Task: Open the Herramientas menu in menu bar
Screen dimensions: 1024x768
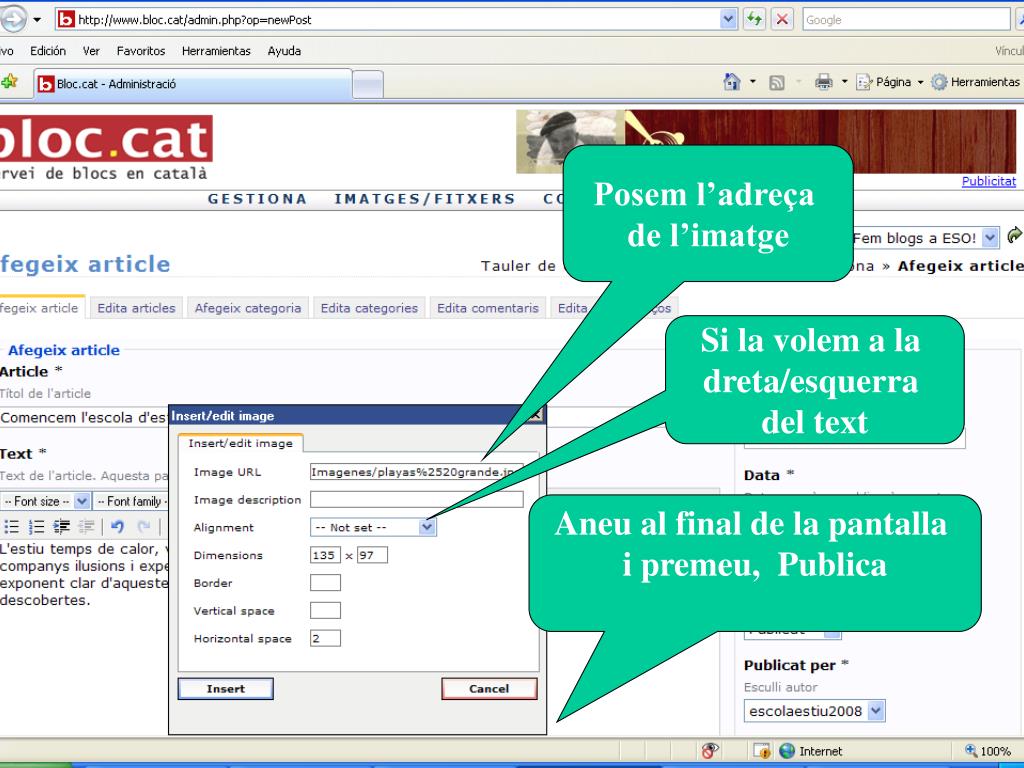Action: (216, 51)
